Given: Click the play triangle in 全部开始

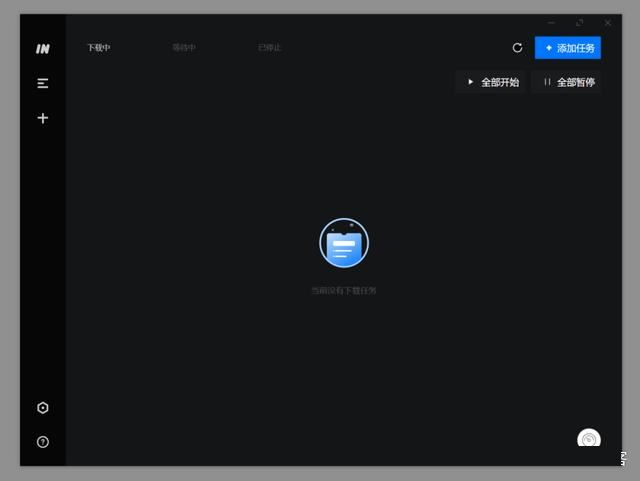Looking at the screenshot, I should [471, 82].
